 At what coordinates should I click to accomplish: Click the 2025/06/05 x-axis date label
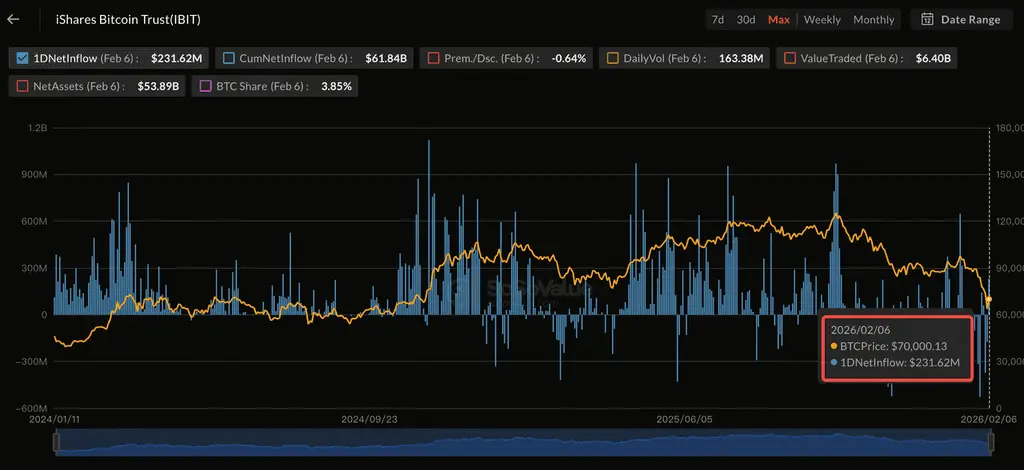tap(684, 420)
